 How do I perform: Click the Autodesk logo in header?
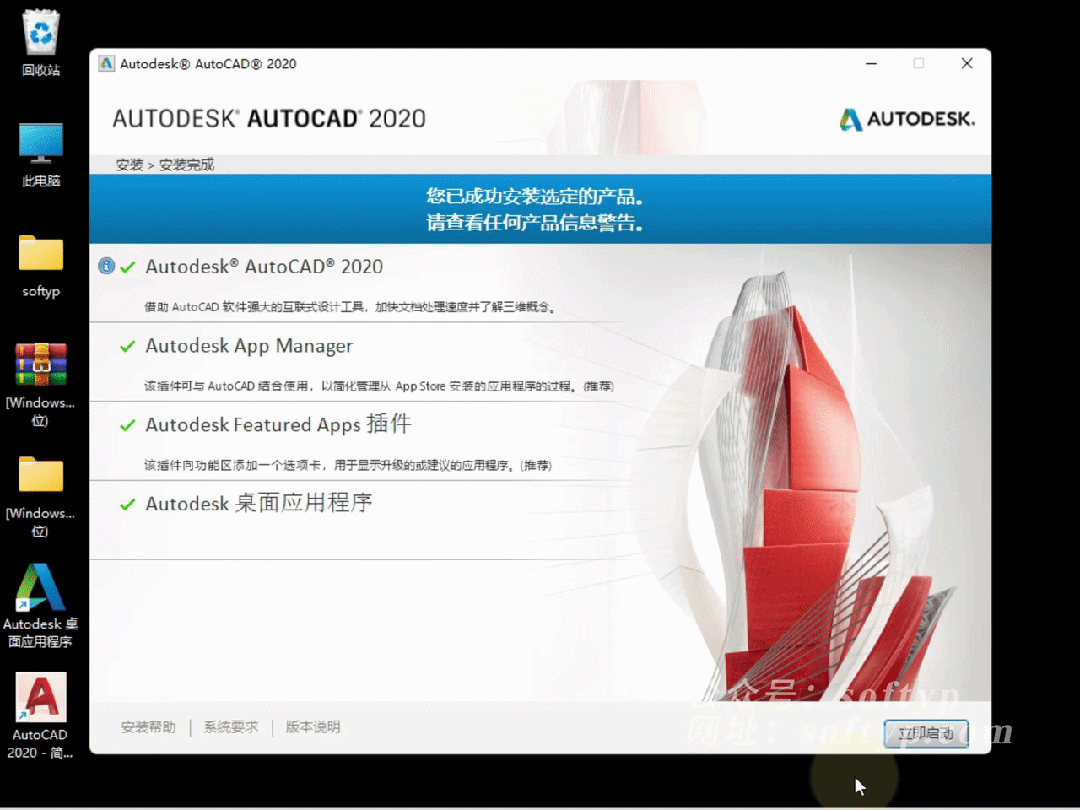(x=906, y=119)
